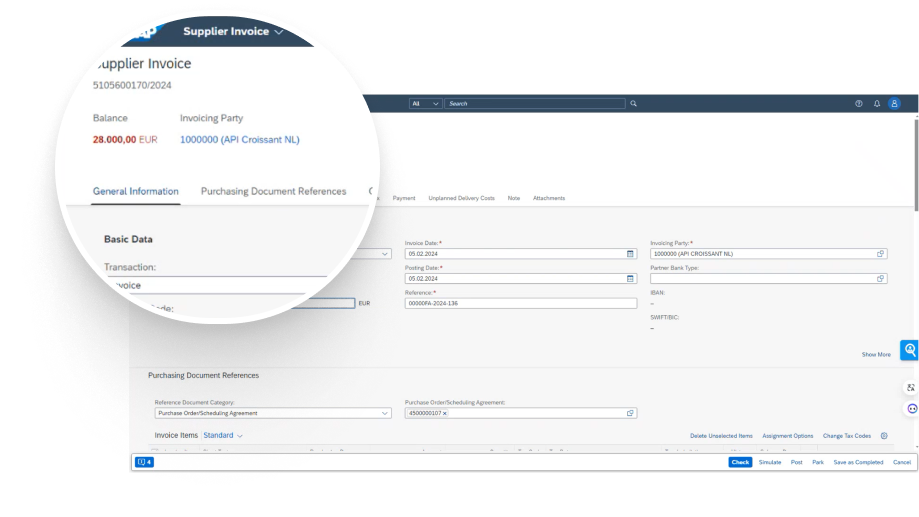Screen dimensions: 919x517
Task: Click the search magnifier icon in the header
Action: [634, 104]
